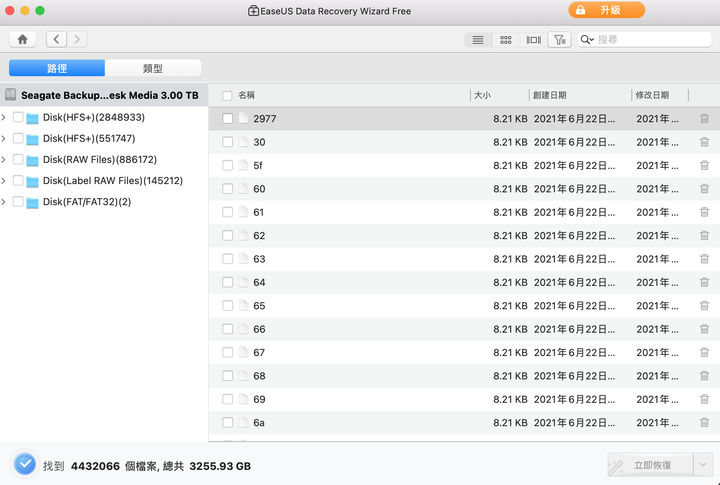
Task: Navigate back with the left arrow
Action: (56, 39)
